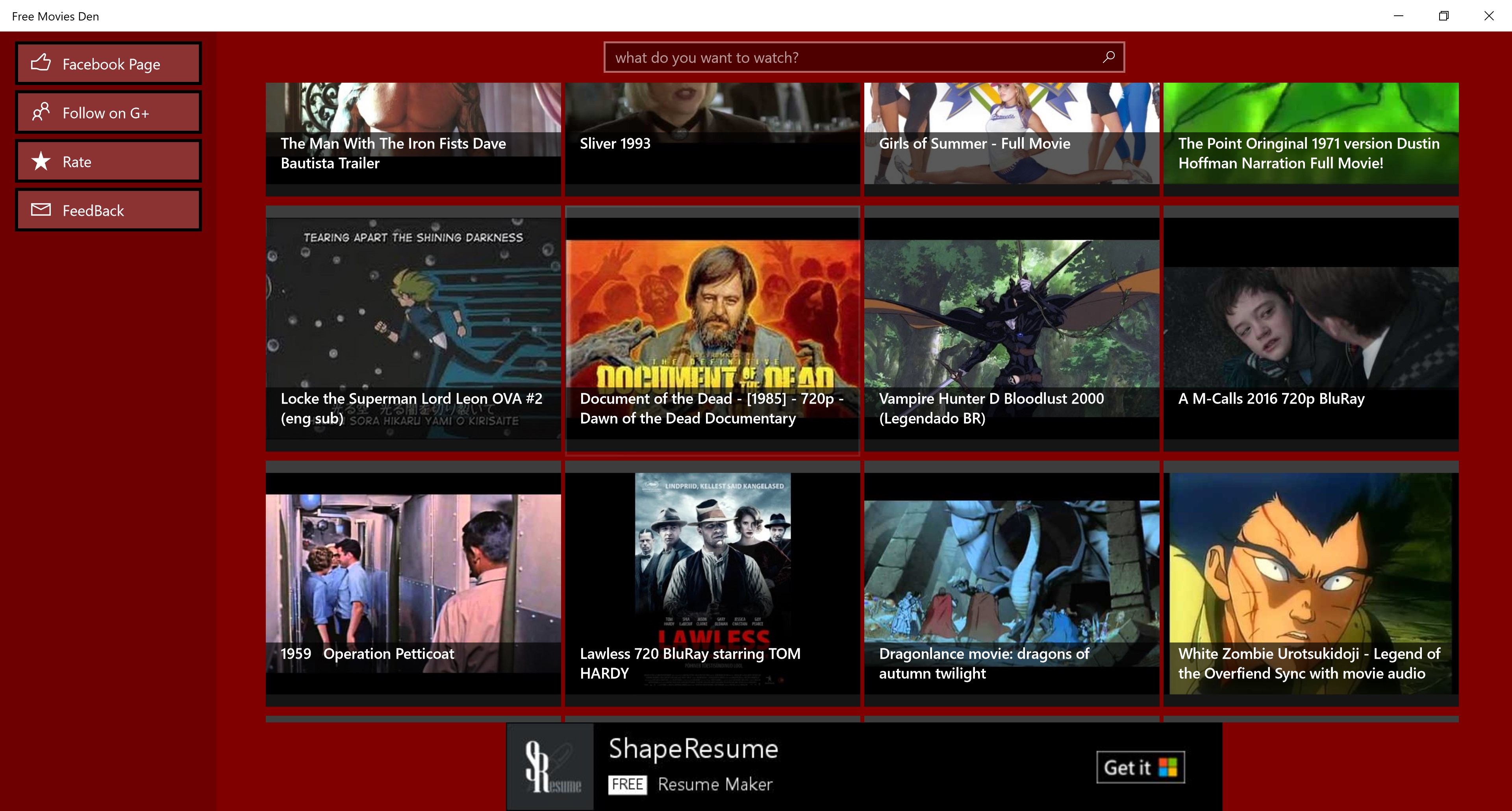
Task: Open the FeedBack form
Action: [x=108, y=209]
